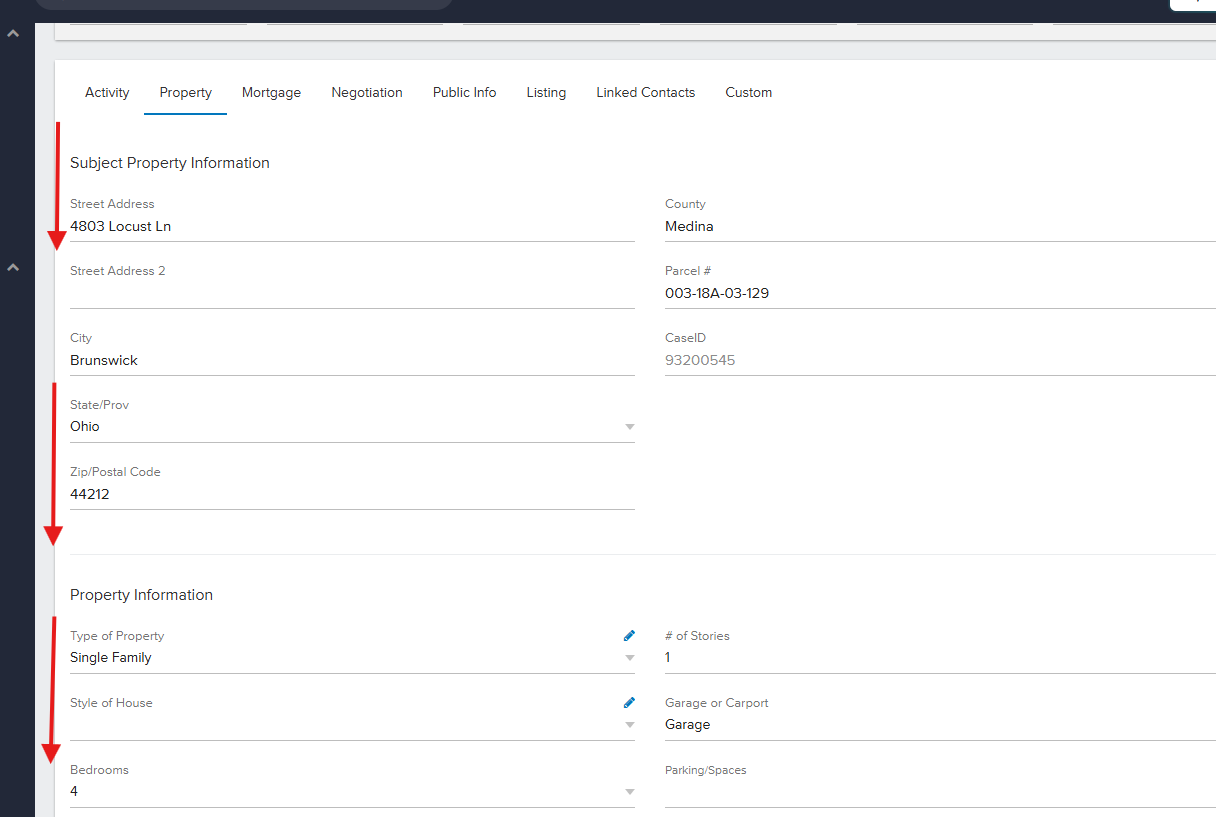Collapse the top sidebar chevron arrow
The image size is (1216, 817).
tap(14, 34)
